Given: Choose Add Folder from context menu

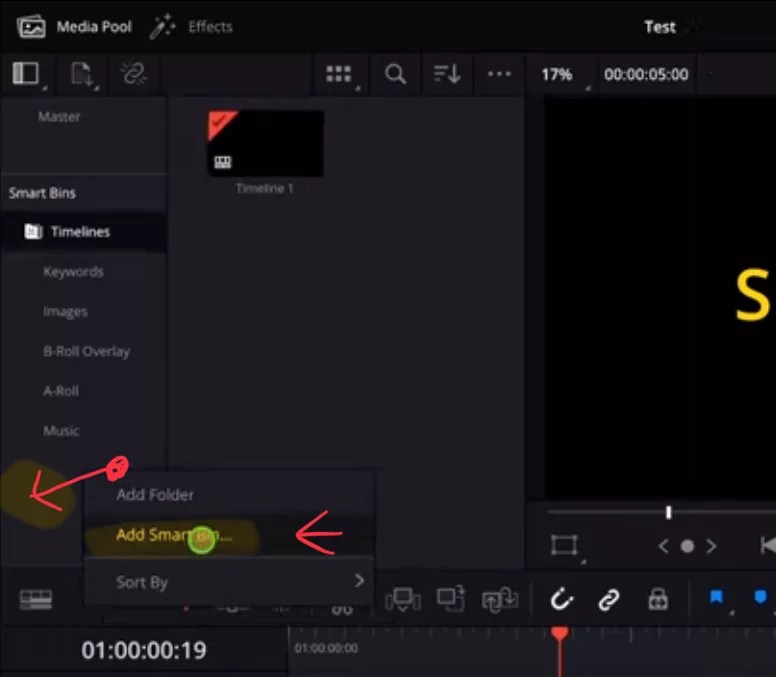Looking at the screenshot, I should 229,494.
